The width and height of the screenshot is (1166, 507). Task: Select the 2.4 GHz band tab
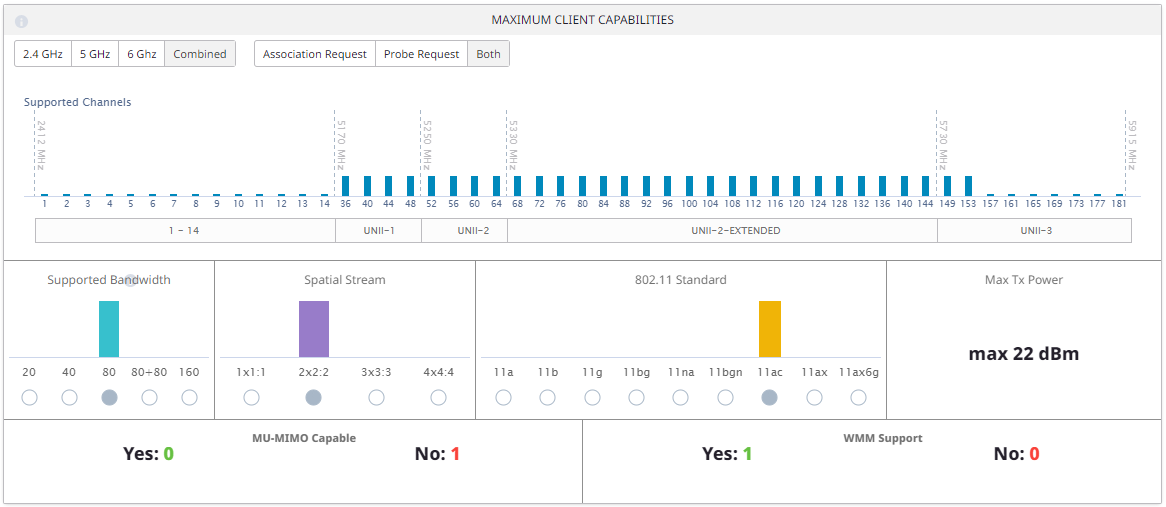(43, 54)
